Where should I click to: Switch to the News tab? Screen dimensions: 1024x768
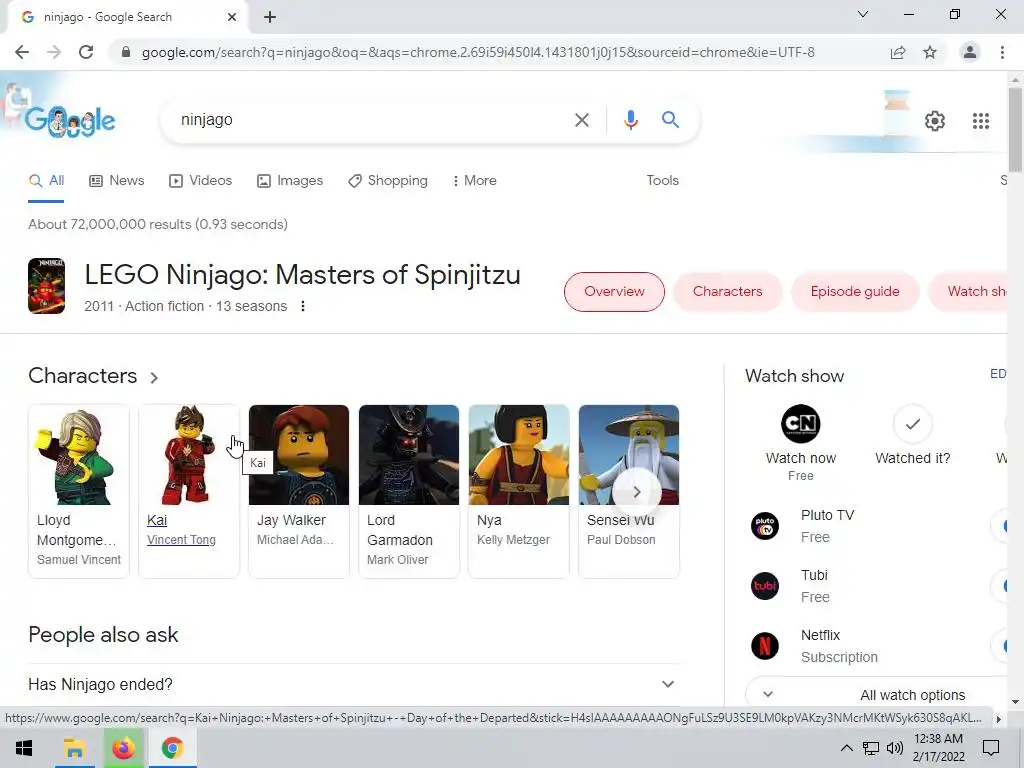[x=117, y=181]
